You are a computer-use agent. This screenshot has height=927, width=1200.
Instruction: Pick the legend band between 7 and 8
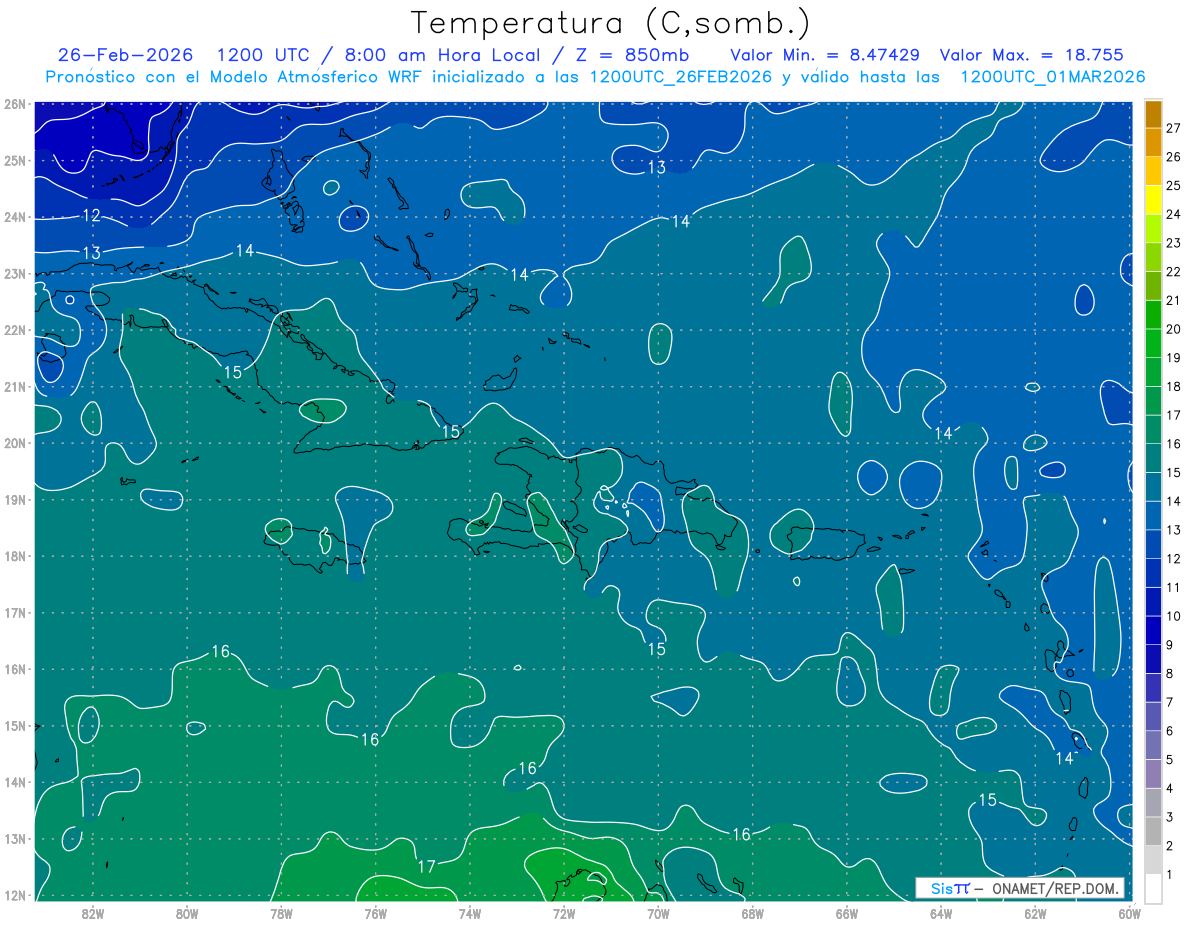coord(1153,687)
